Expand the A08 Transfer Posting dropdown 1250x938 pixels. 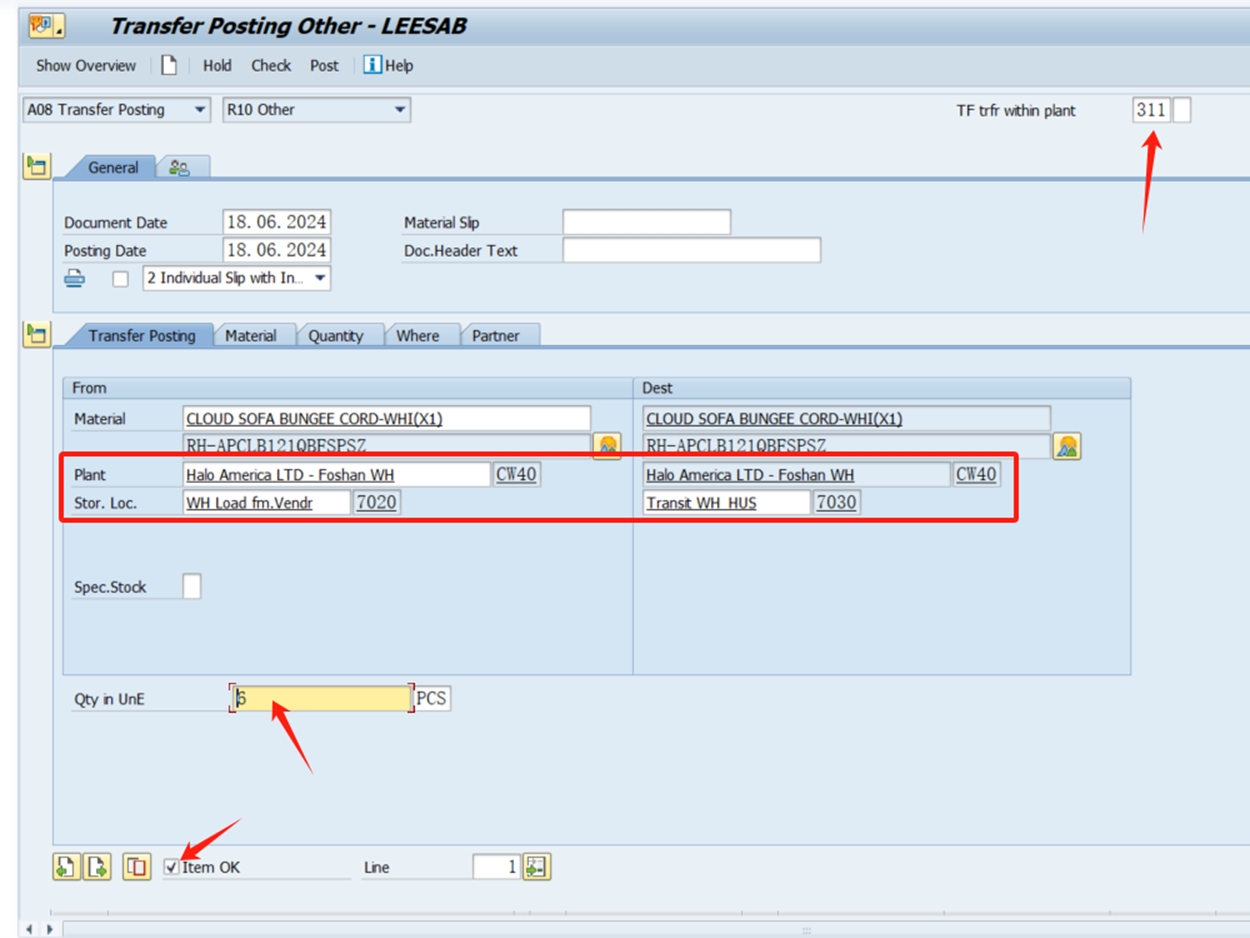(x=200, y=110)
